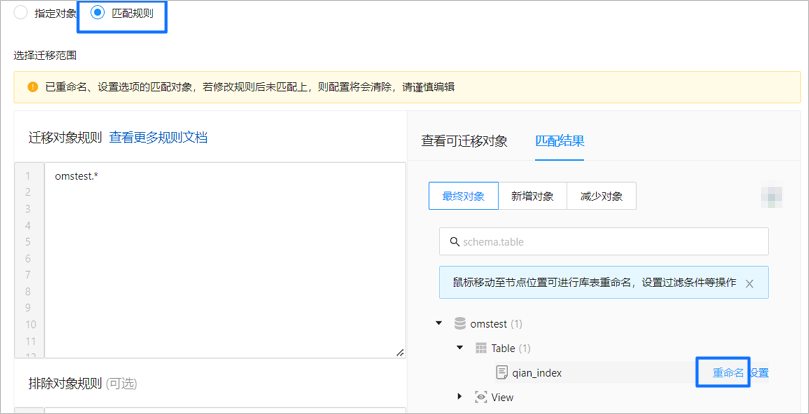Click the schema.table search field
This screenshot has width=809, height=414.
click(x=604, y=242)
